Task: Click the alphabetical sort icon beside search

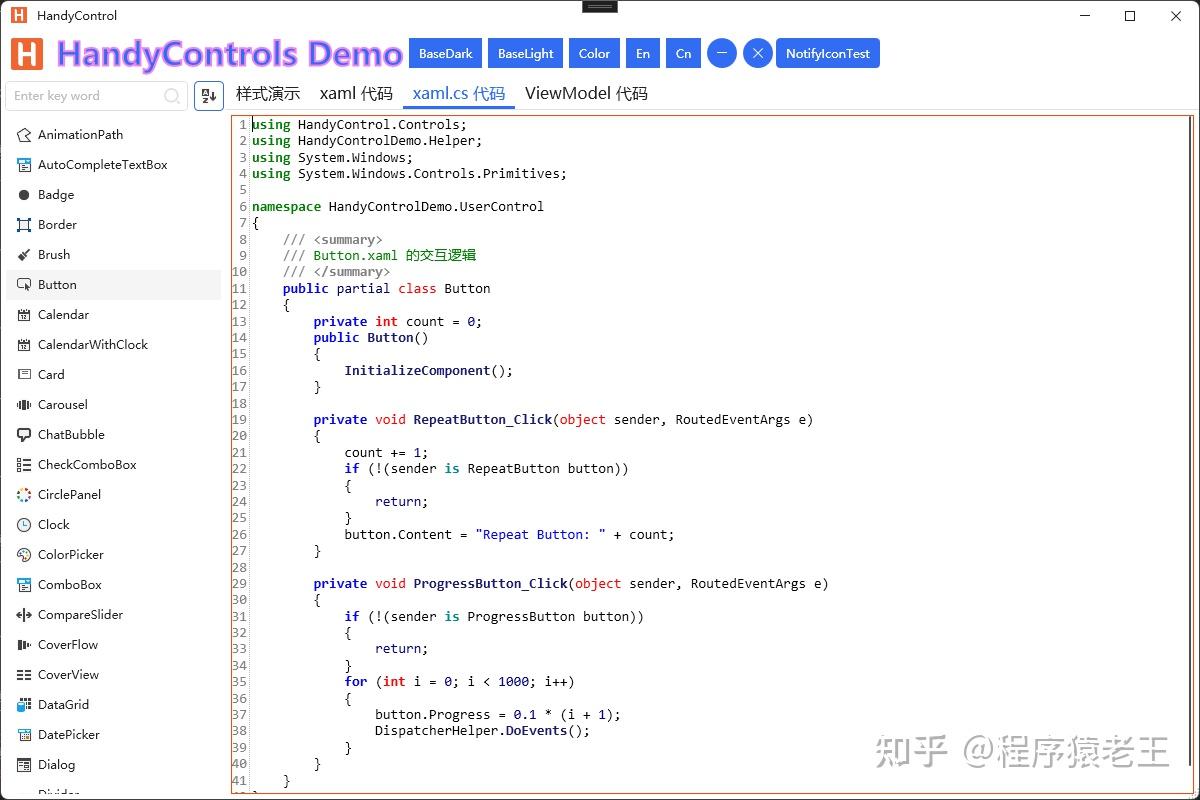Action: pyautogui.click(x=208, y=95)
